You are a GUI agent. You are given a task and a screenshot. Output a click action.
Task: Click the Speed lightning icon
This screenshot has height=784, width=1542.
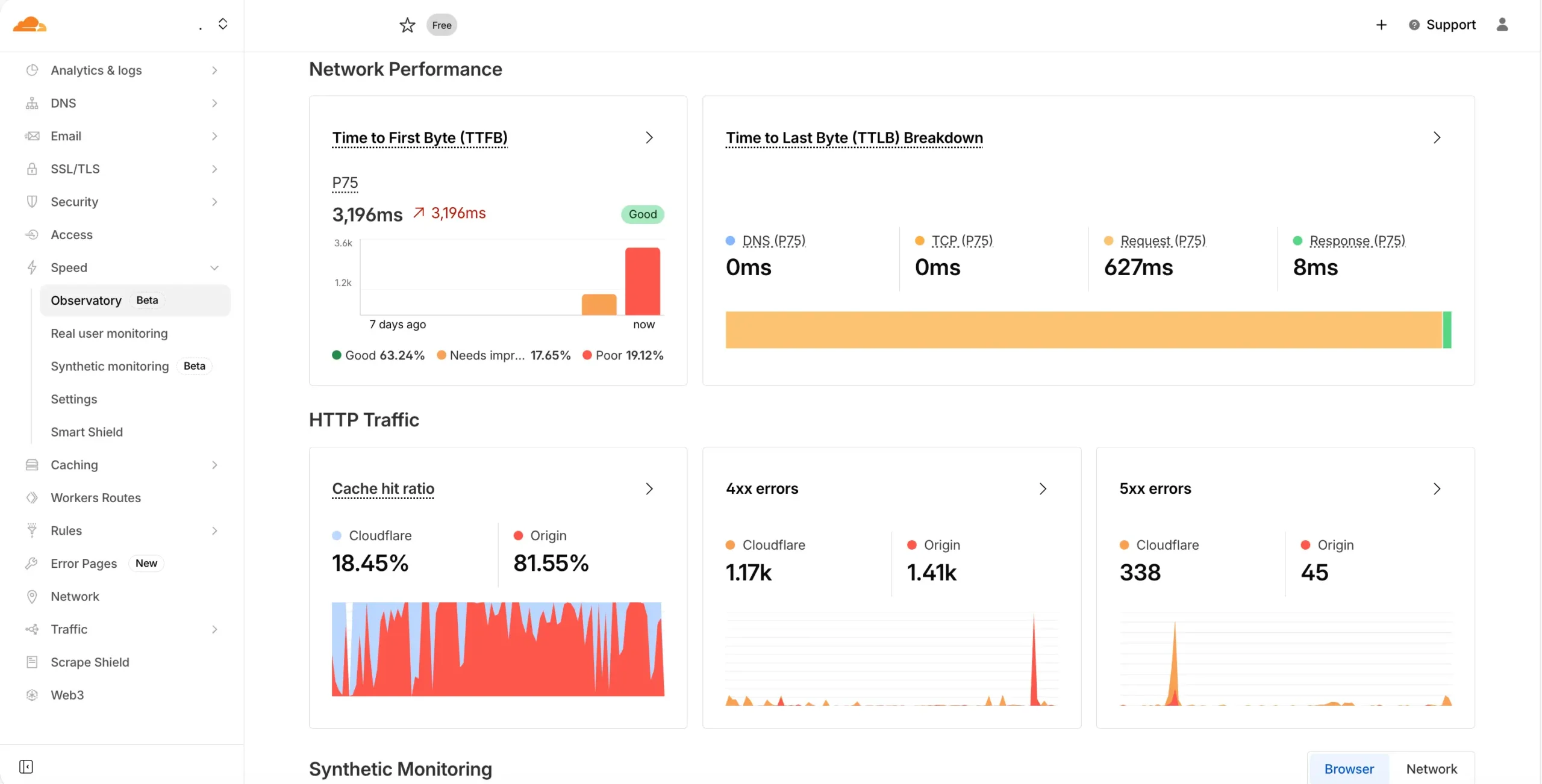tap(32, 267)
